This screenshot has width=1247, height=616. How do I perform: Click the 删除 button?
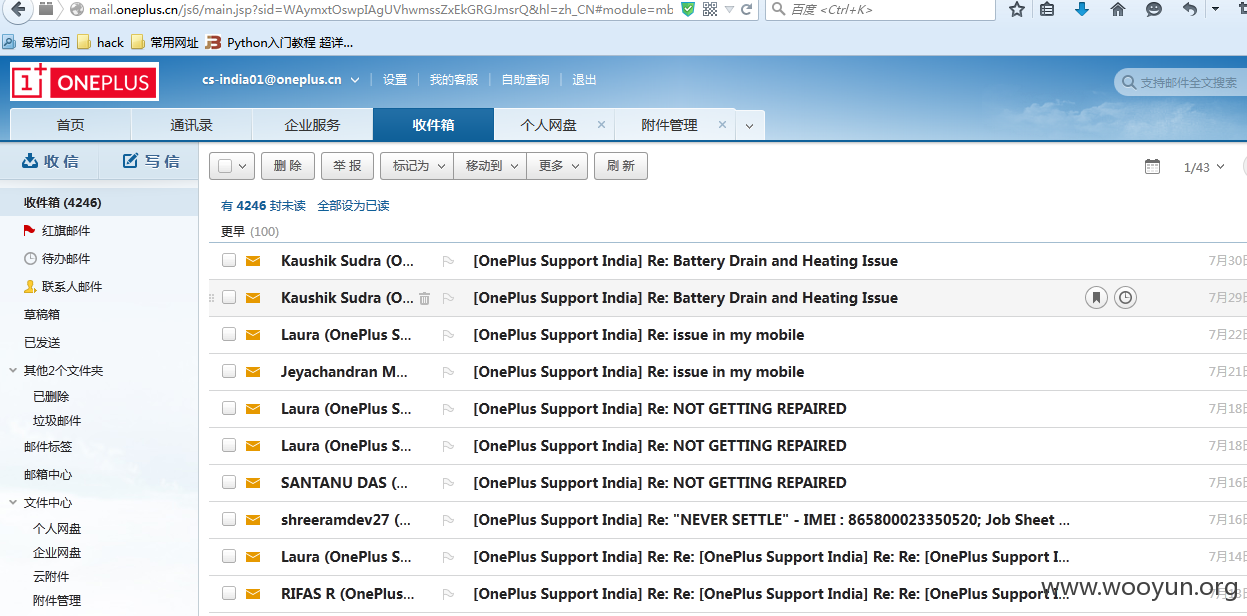click(288, 166)
